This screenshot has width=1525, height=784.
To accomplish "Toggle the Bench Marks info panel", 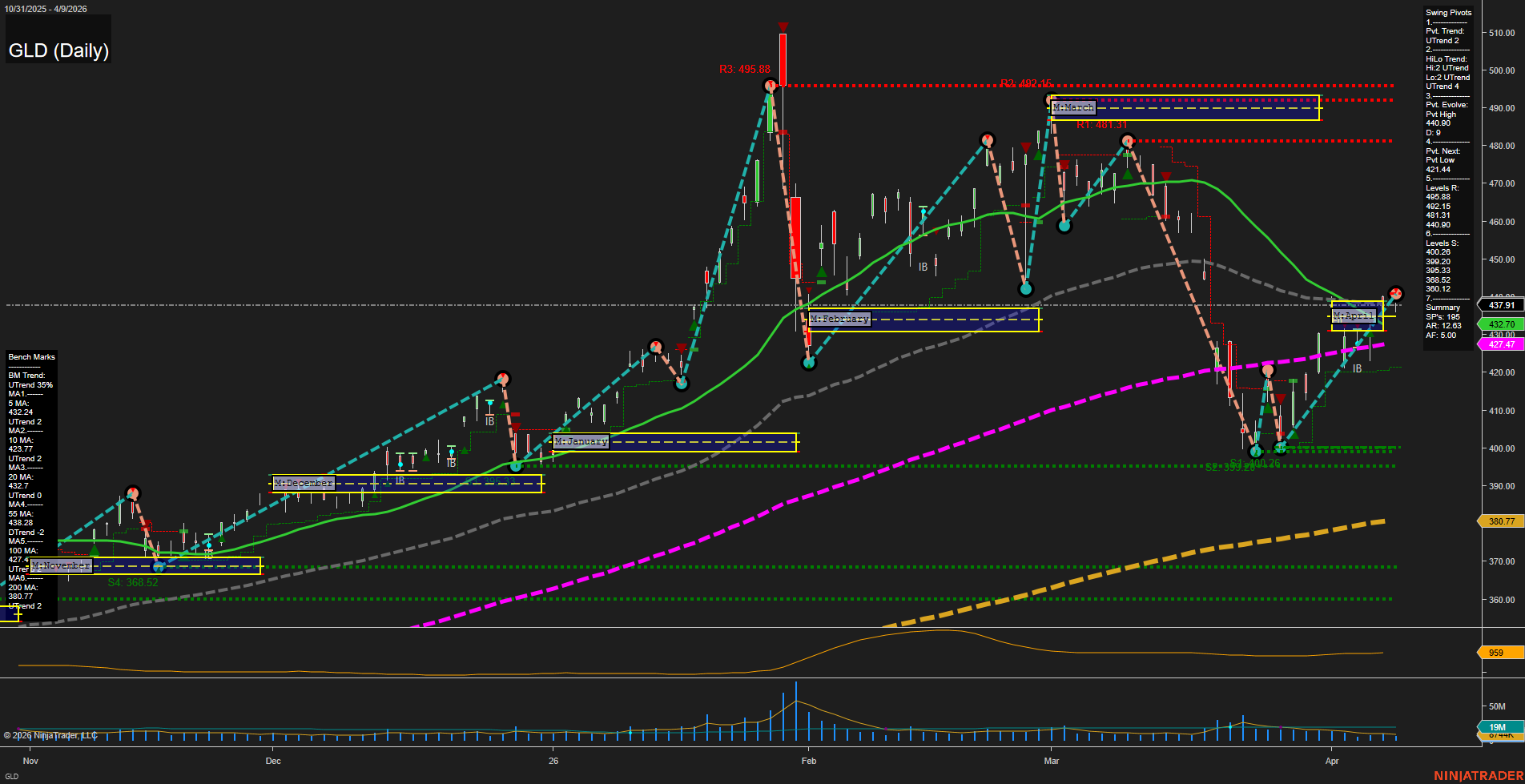I will point(31,356).
